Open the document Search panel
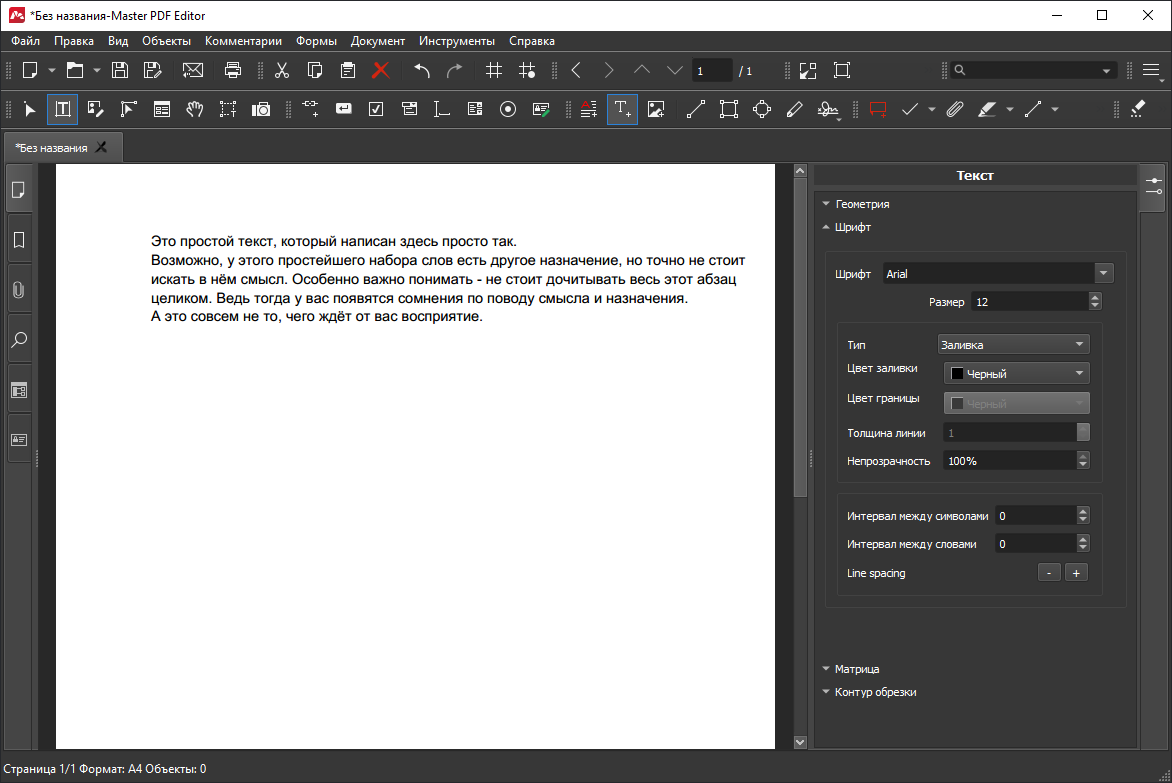Image resolution: width=1172 pixels, height=783 pixels. pyautogui.click(x=19, y=339)
